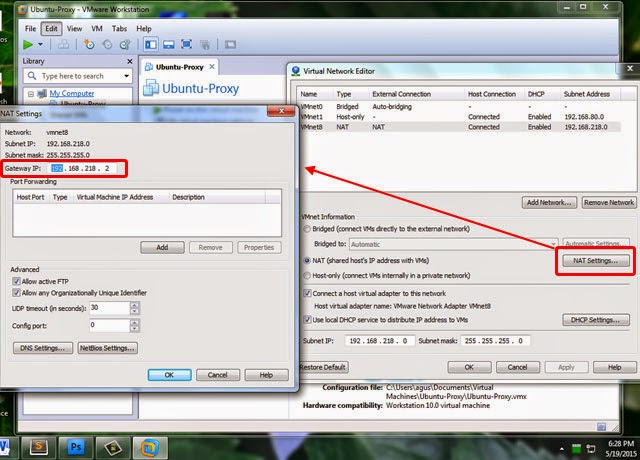Open the snapshot manager wrench icon

(x=125, y=44)
